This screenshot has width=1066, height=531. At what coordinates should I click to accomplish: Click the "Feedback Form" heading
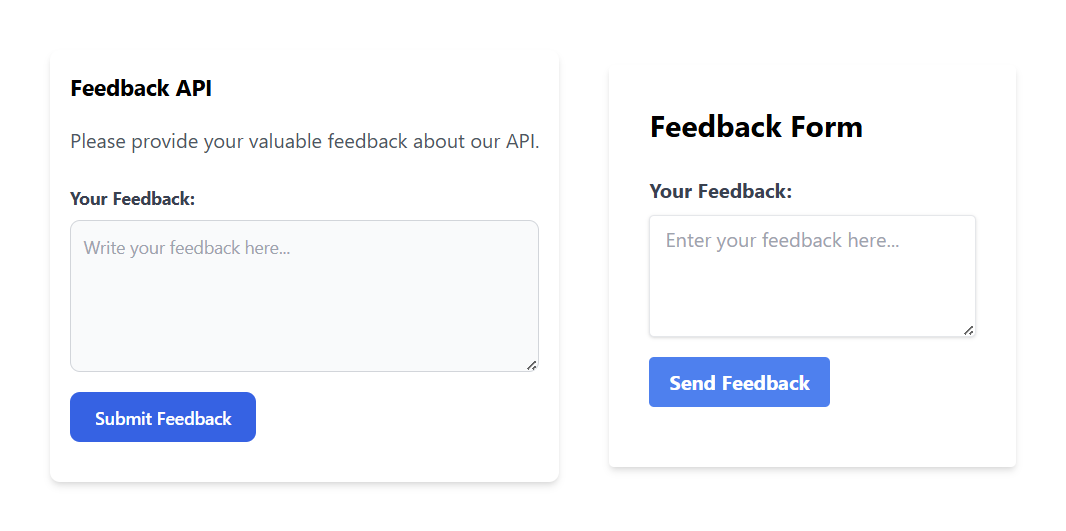(756, 127)
